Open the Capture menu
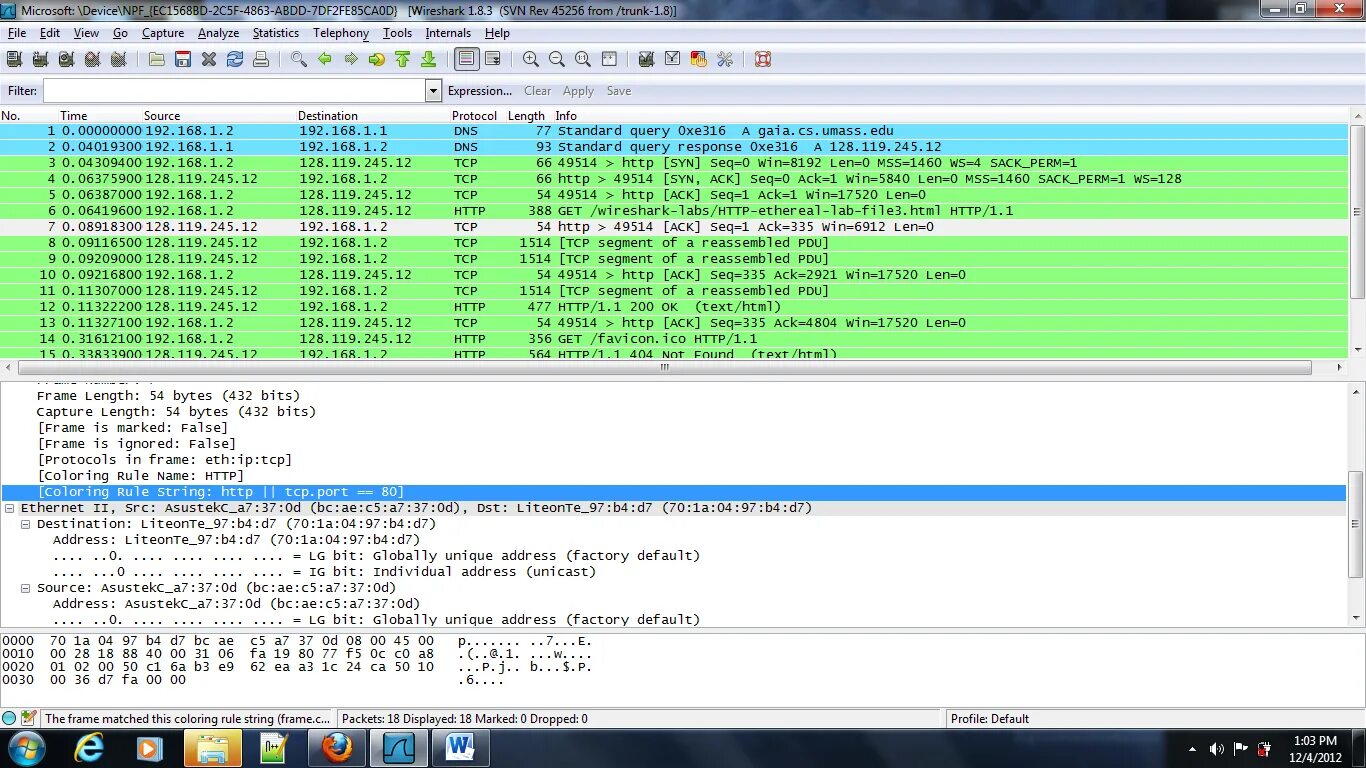The height and width of the screenshot is (768, 1366). (163, 33)
